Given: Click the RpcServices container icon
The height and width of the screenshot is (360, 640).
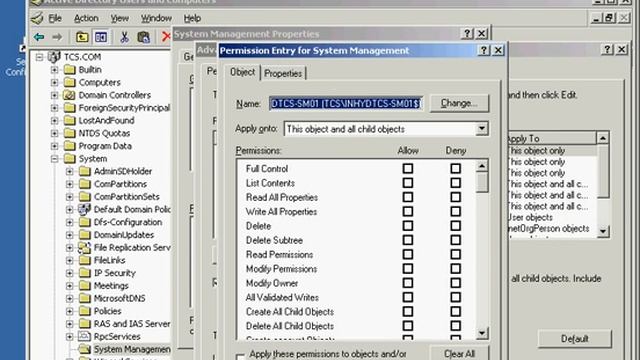Looking at the screenshot, I should click(x=84, y=336).
